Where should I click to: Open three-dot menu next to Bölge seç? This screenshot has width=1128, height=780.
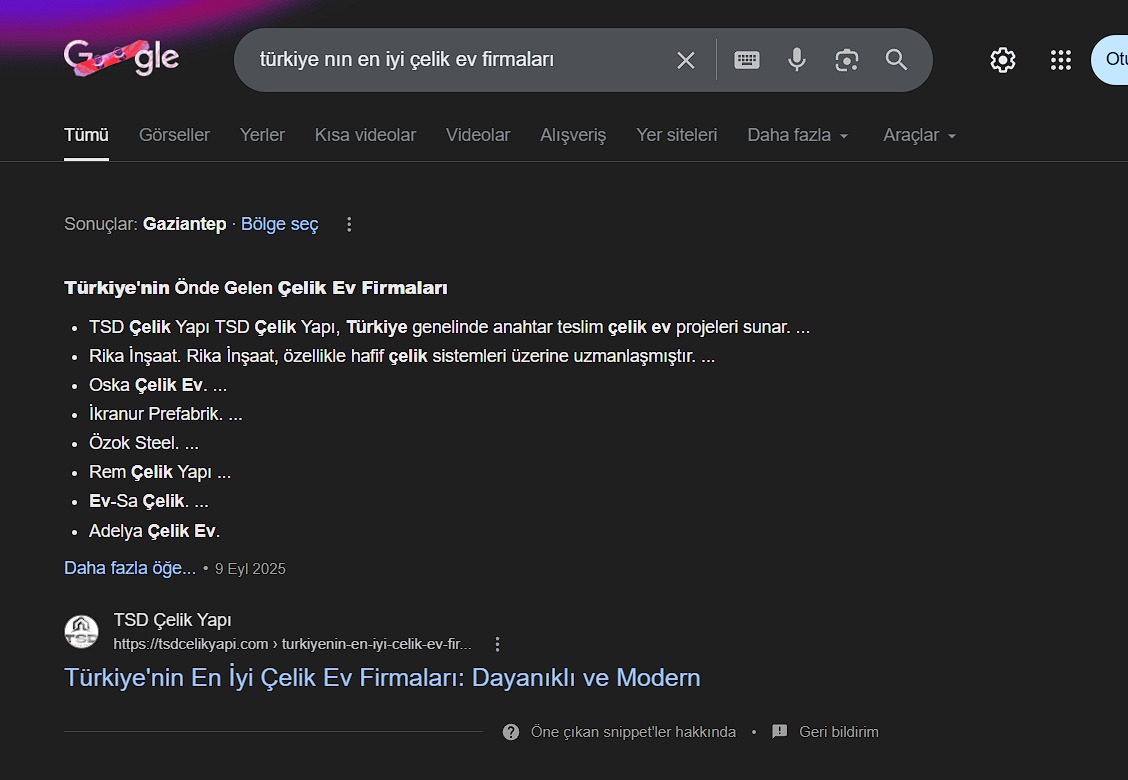click(x=349, y=224)
